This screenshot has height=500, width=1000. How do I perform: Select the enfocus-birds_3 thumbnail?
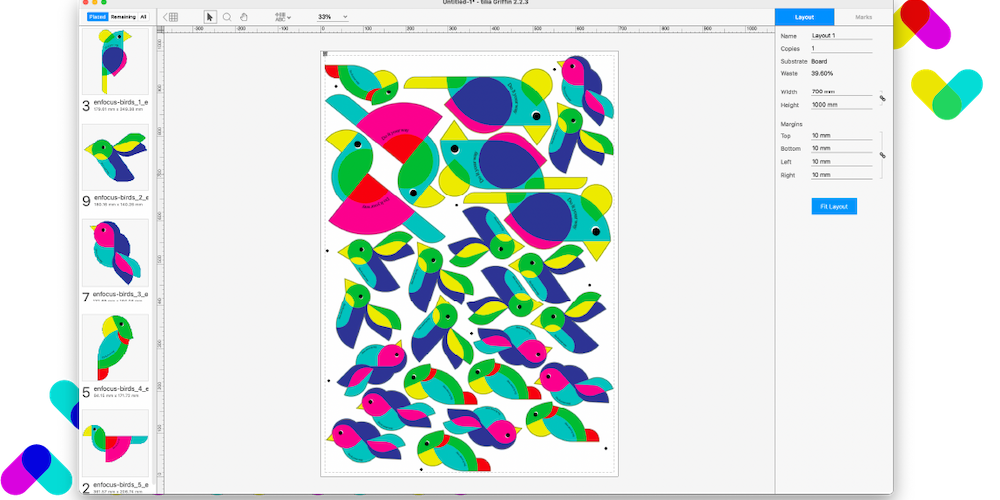[x=115, y=253]
